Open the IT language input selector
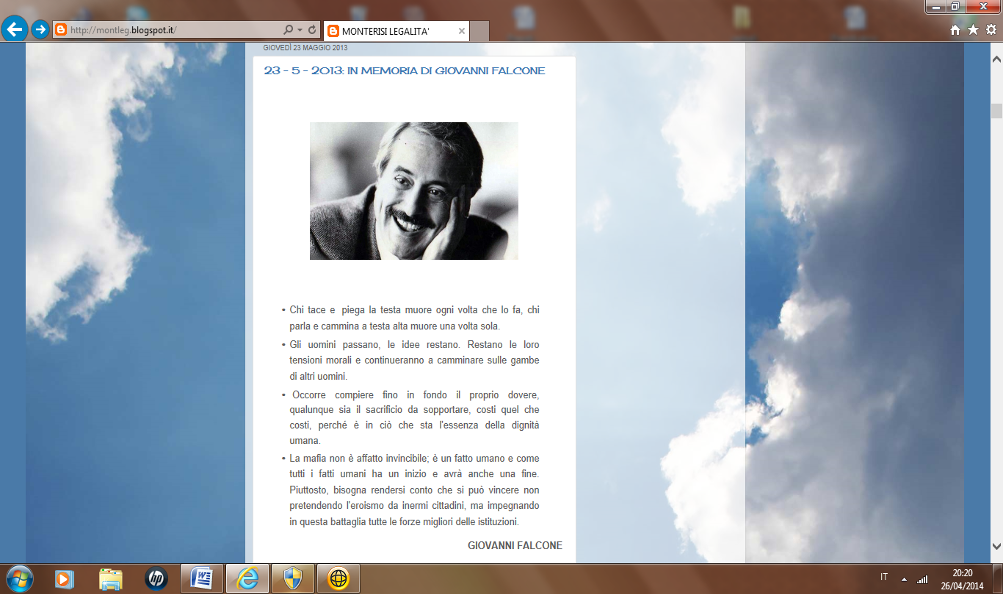The image size is (1004, 595). tap(883, 578)
